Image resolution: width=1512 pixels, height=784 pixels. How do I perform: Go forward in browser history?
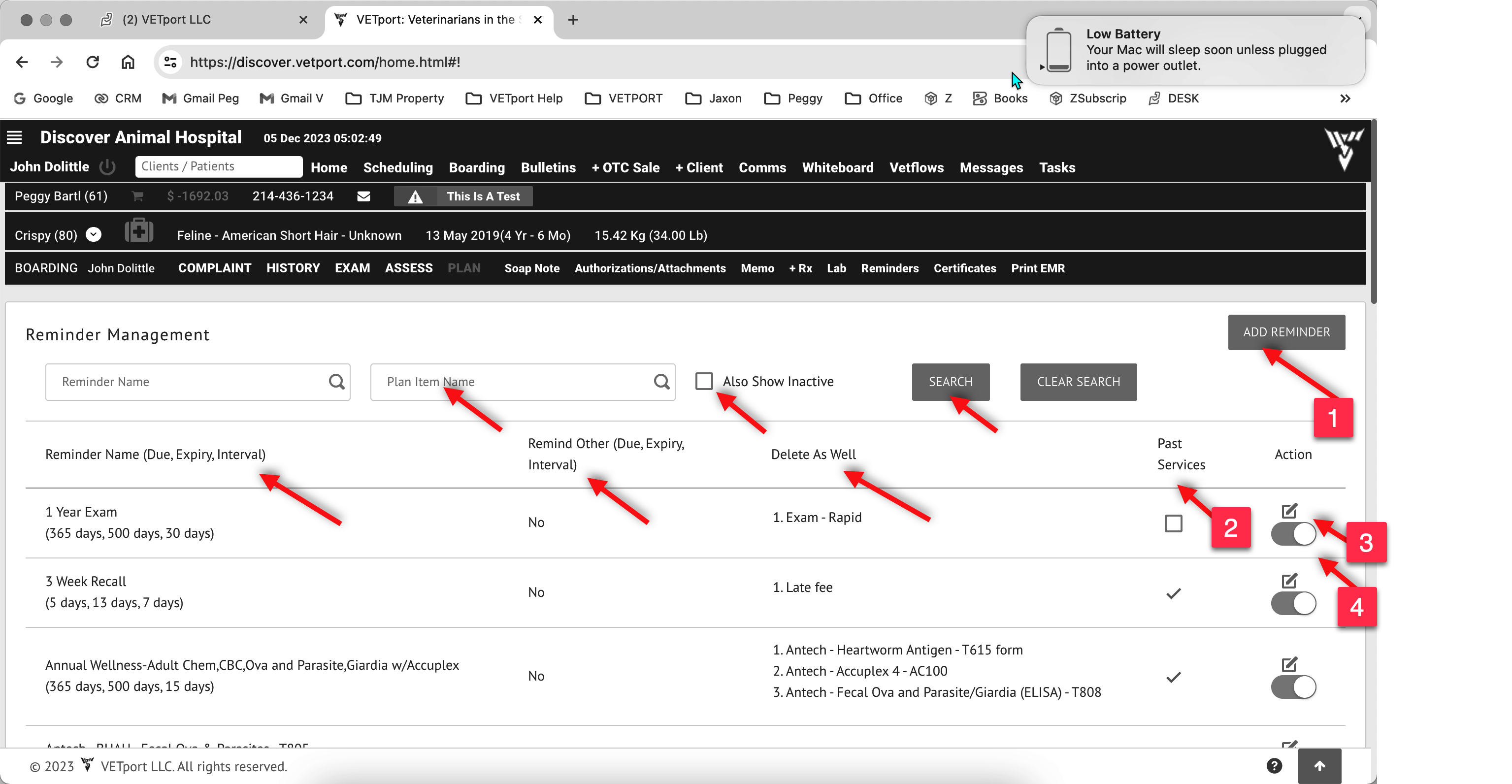[57, 62]
